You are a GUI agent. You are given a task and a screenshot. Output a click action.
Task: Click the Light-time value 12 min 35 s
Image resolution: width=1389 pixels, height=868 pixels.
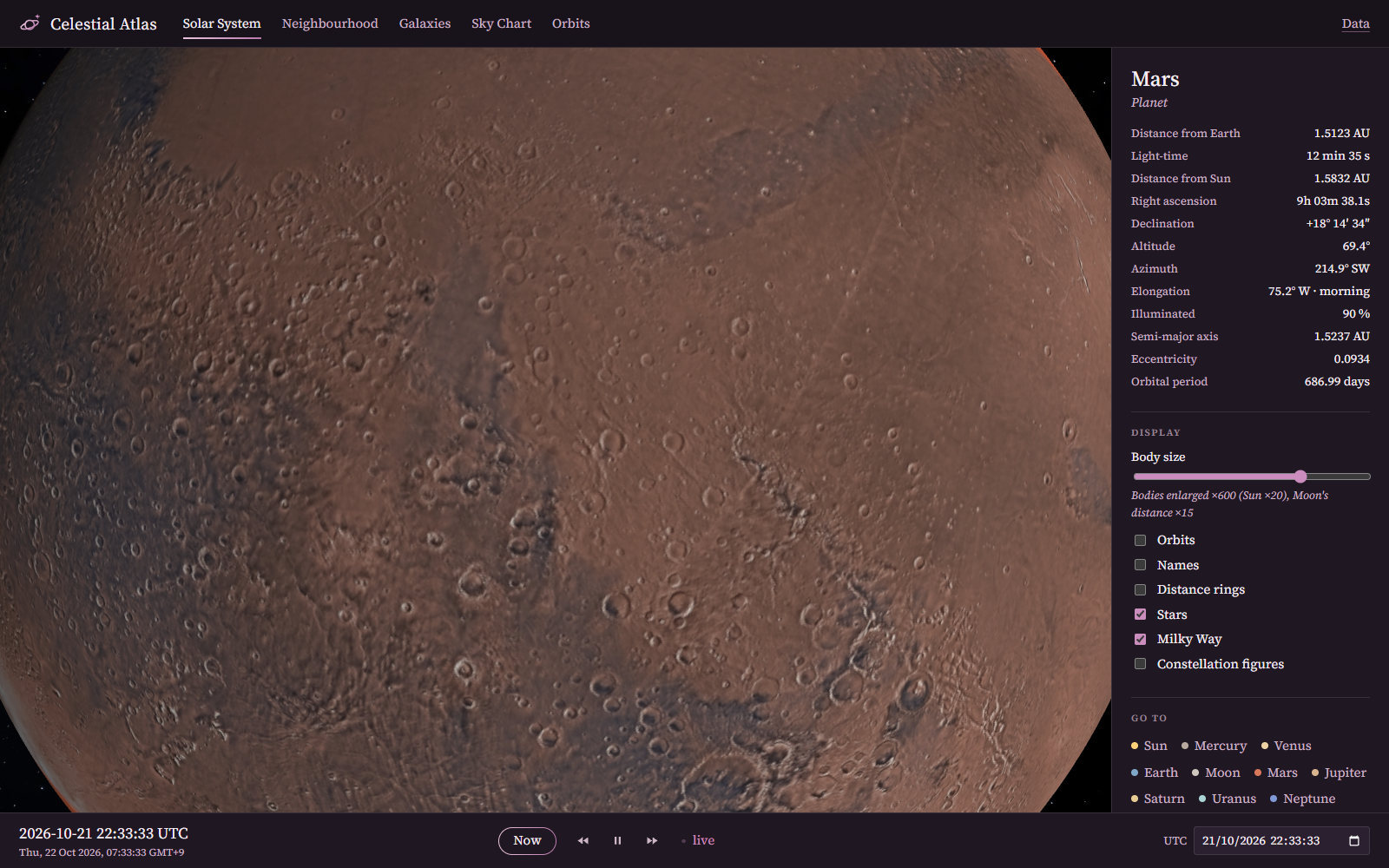pyautogui.click(x=1338, y=155)
